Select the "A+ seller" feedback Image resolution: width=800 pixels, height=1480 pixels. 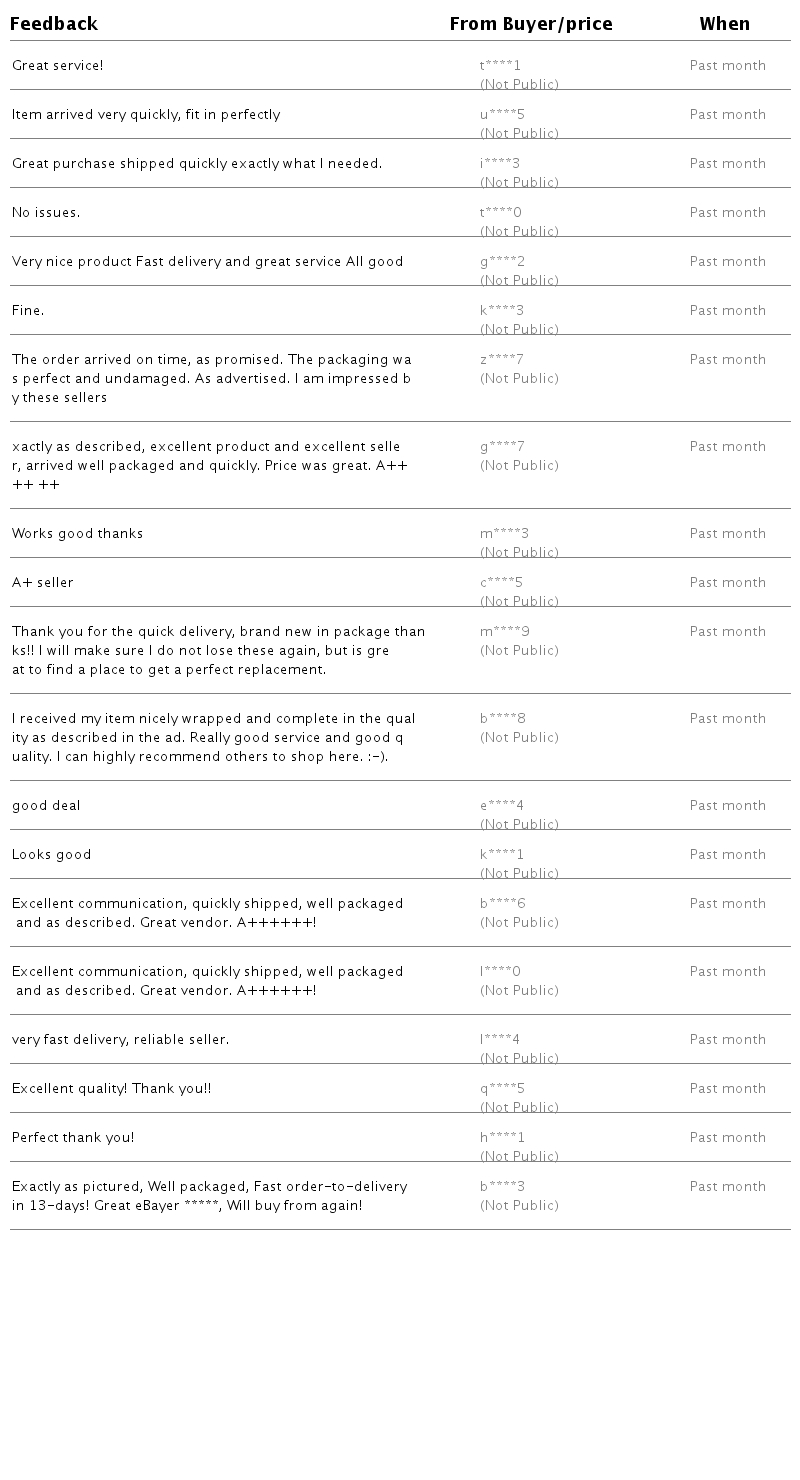[43, 583]
